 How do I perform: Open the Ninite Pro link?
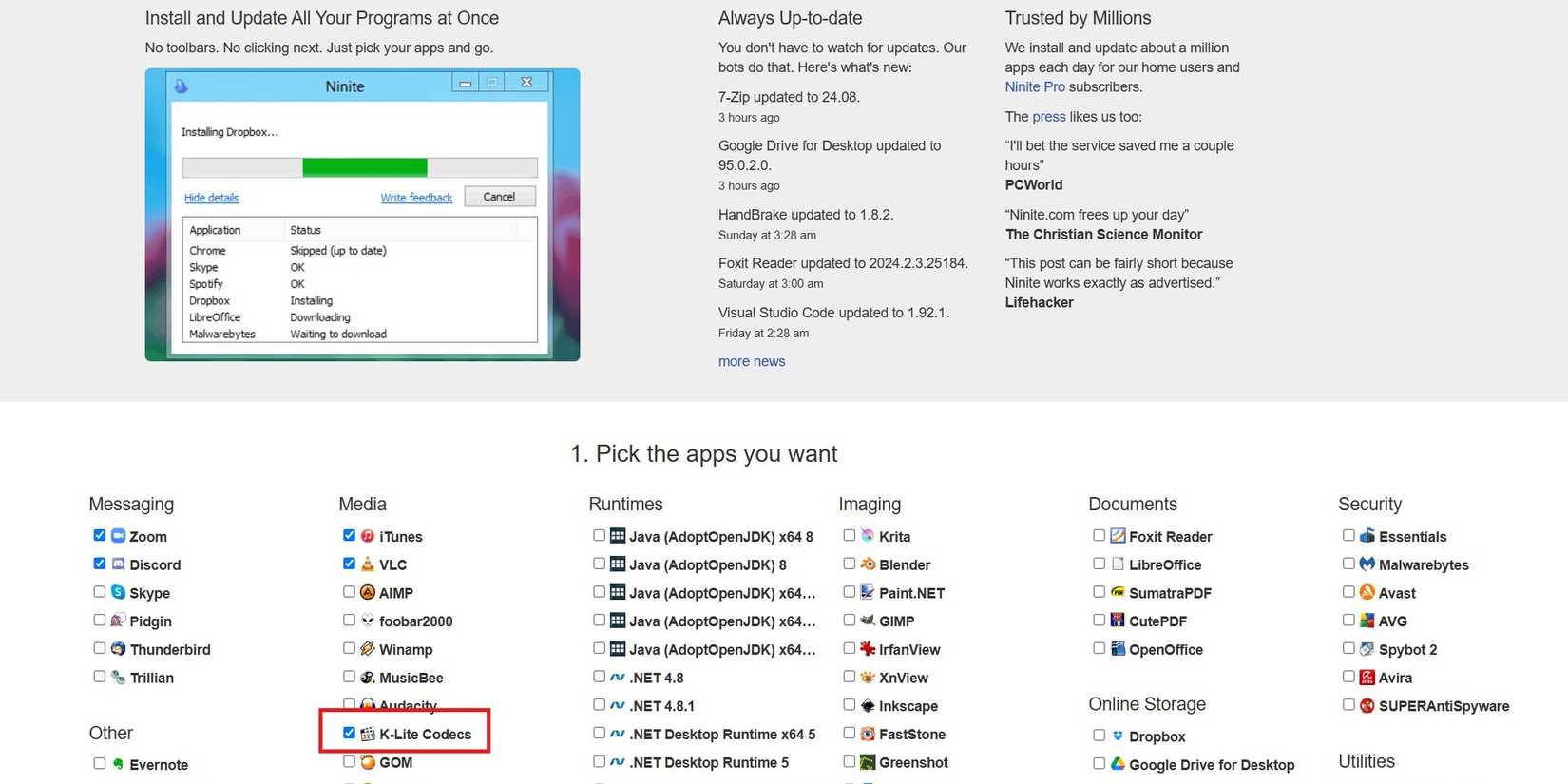pyautogui.click(x=1035, y=86)
